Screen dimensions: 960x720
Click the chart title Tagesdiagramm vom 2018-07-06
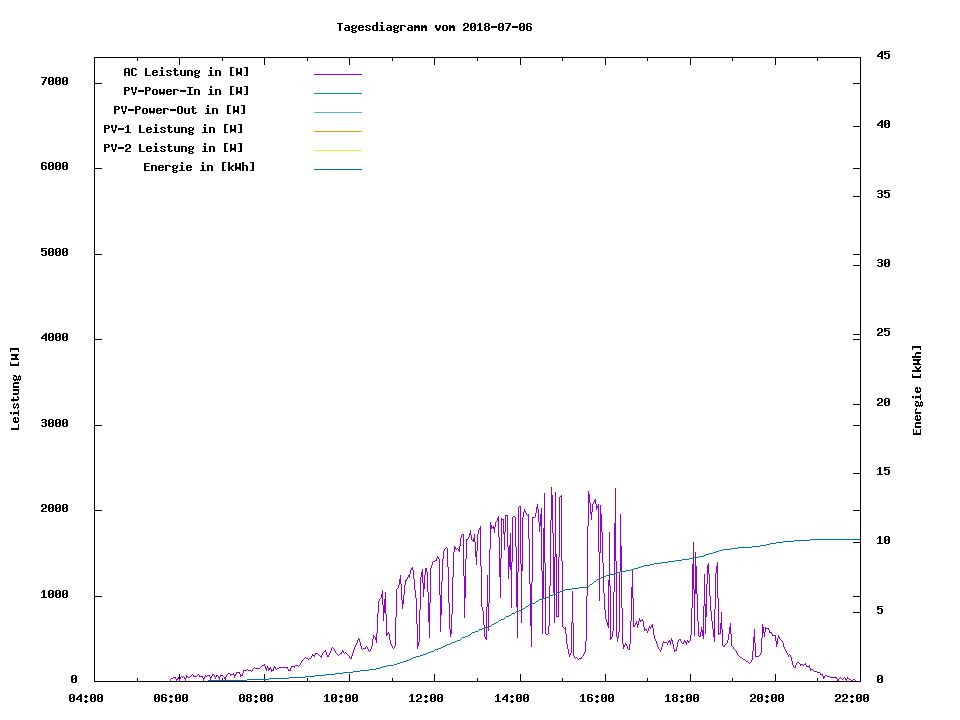click(x=434, y=27)
